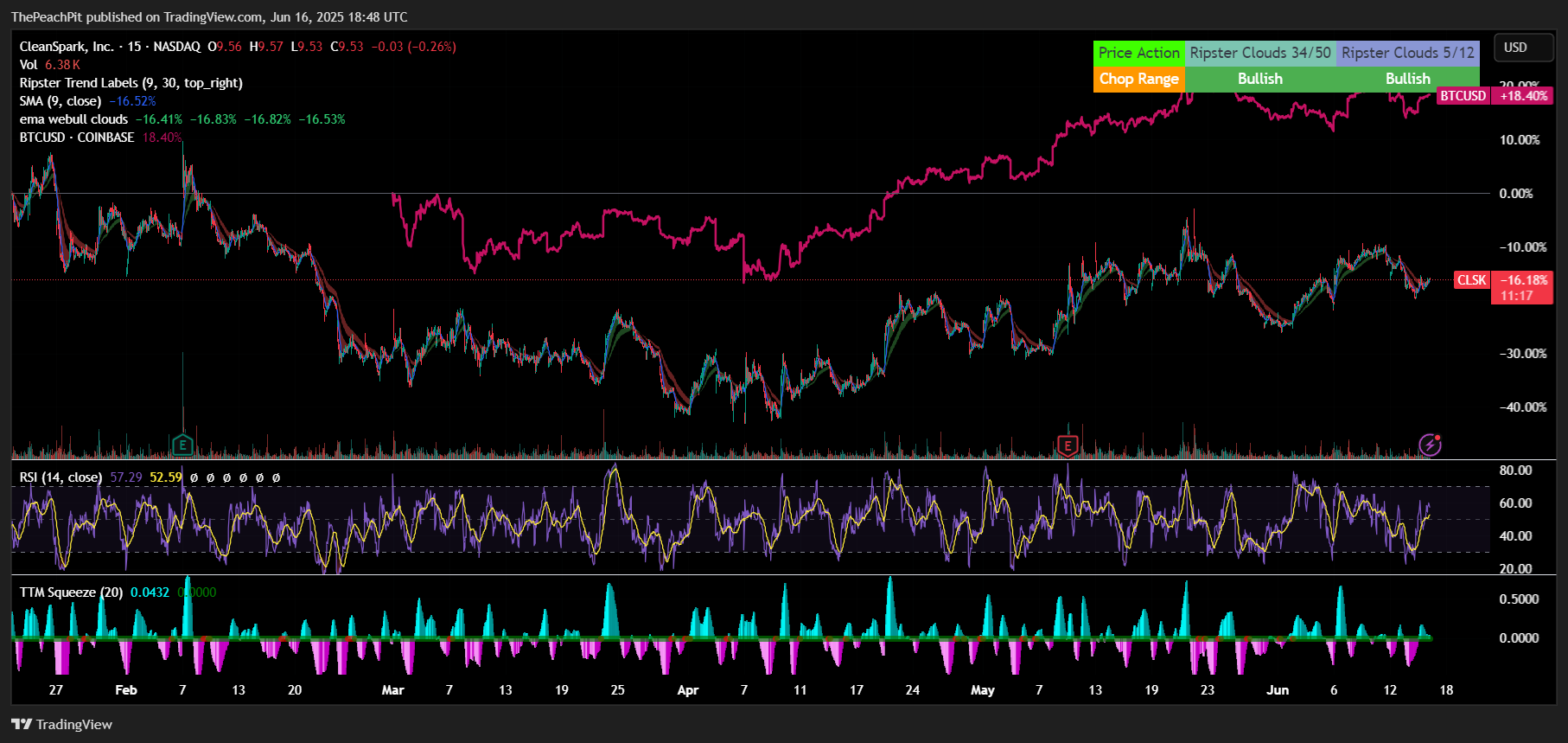Click the Feb label on time axis
The image size is (1568, 743).
tap(126, 690)
